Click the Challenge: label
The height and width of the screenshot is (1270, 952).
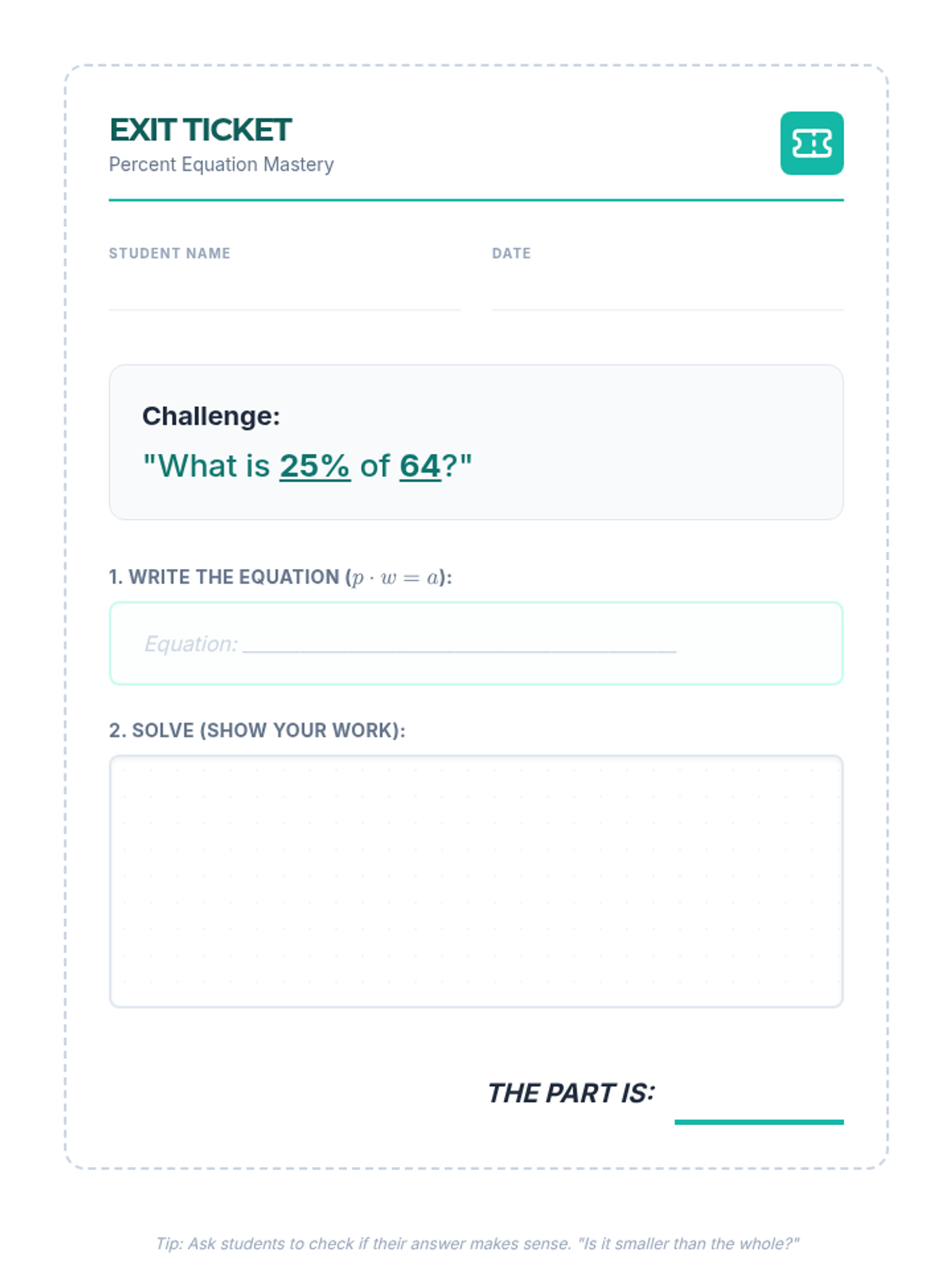click(x=211, y=416)
